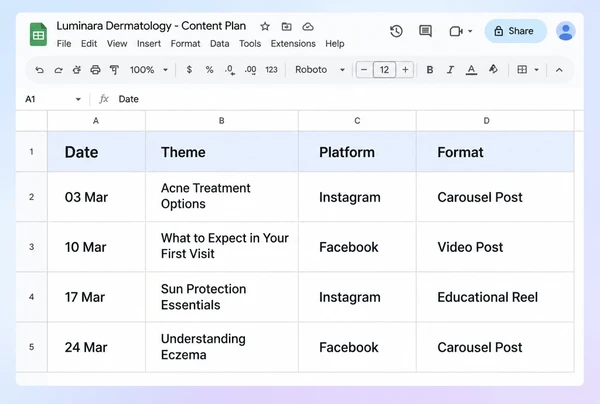The width and height of the screenshot is (600, 404).
Task: Click the document title Luminara Dermatology
Action: pos(151,26)
